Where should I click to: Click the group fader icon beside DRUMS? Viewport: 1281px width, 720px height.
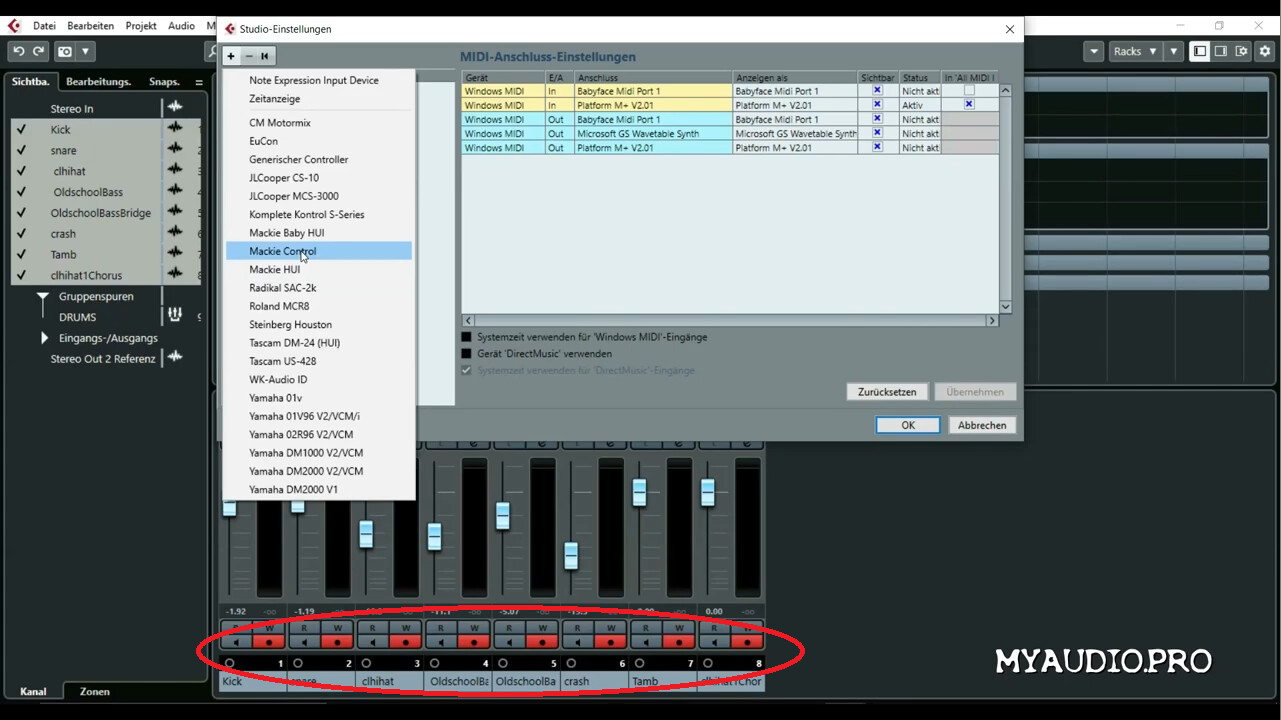click(x=175, y=316)
